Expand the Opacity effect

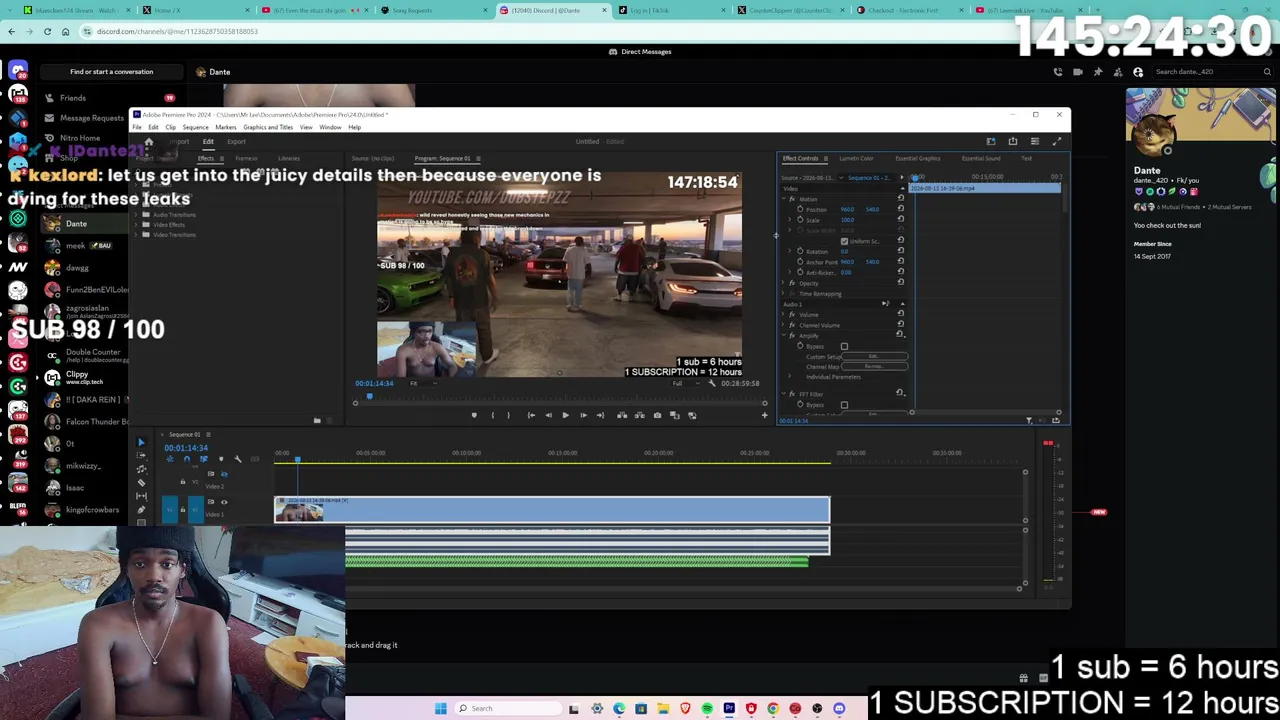tap(785, 283)
